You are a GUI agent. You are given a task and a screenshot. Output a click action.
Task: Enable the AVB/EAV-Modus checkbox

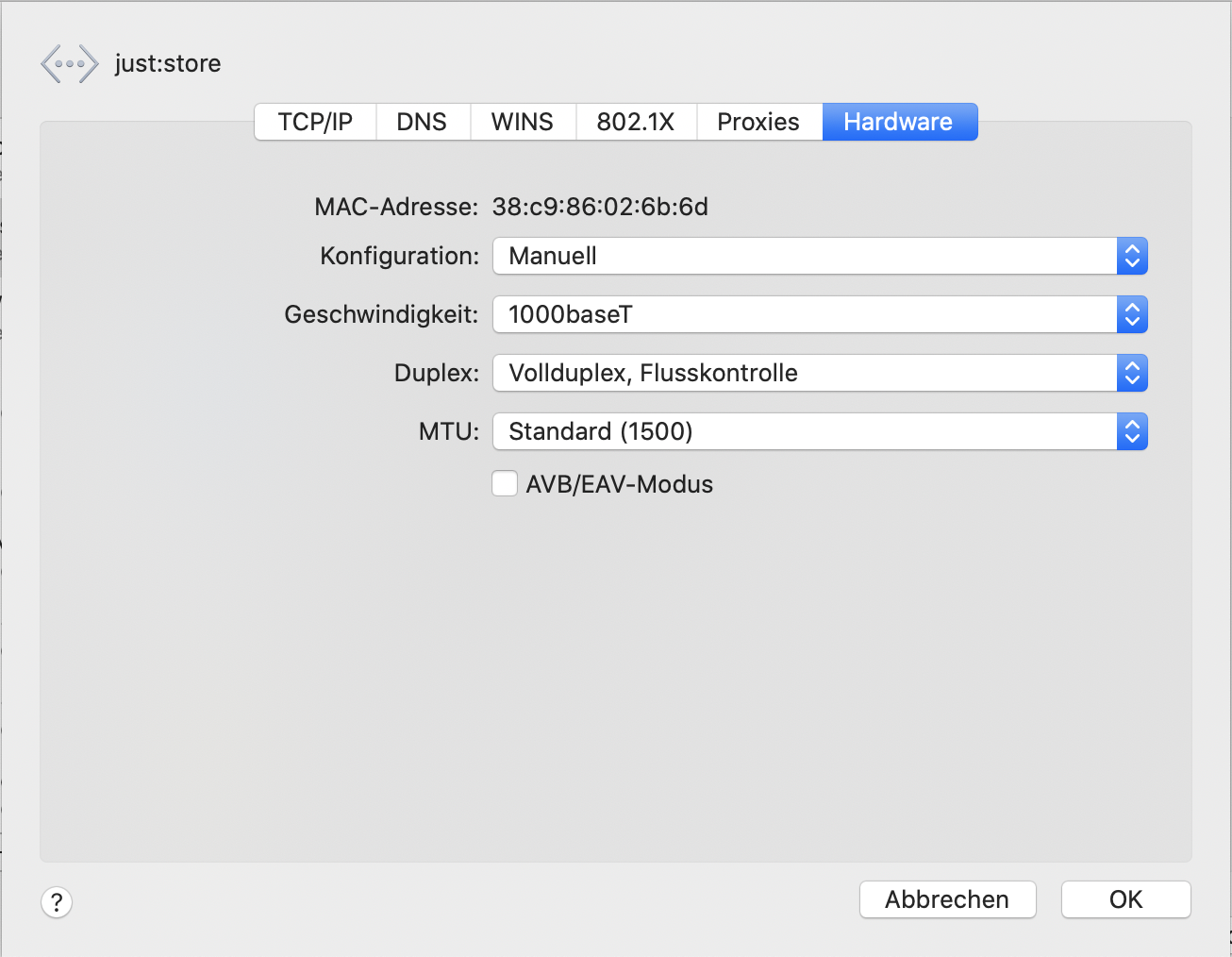click(505, 484)
